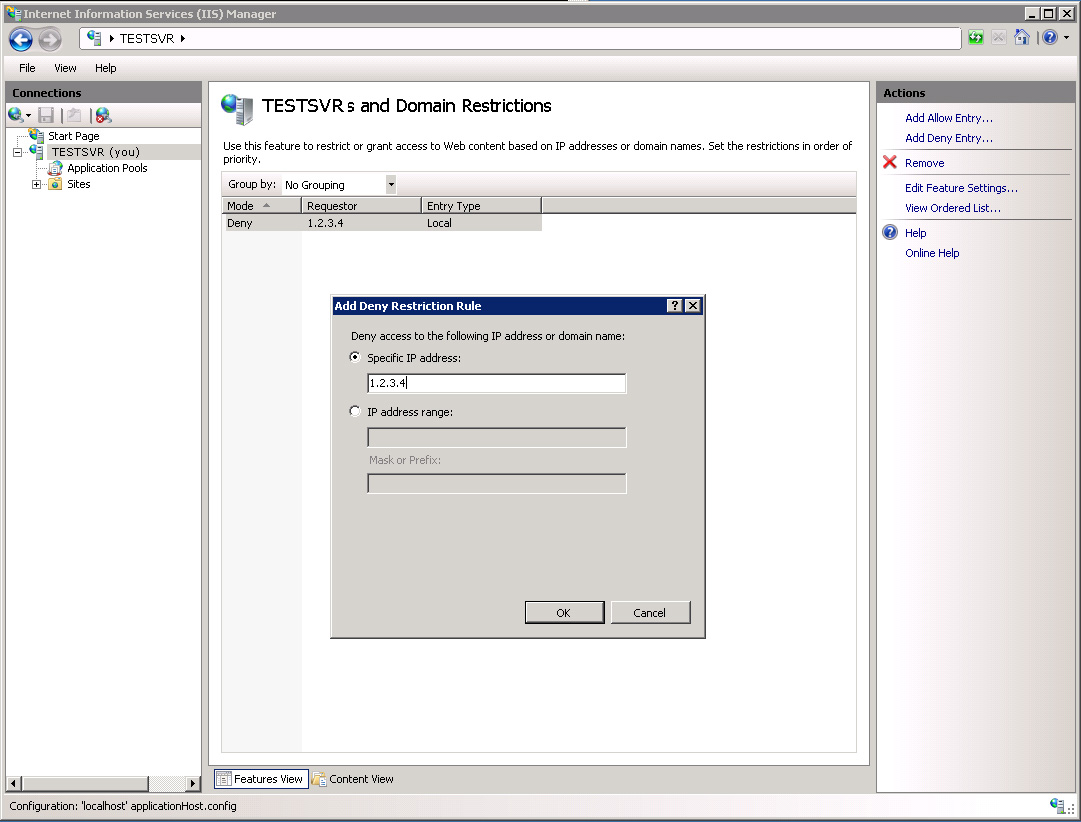
Task: Click the status bar network icon
Action: click(x=1059, y=805)
